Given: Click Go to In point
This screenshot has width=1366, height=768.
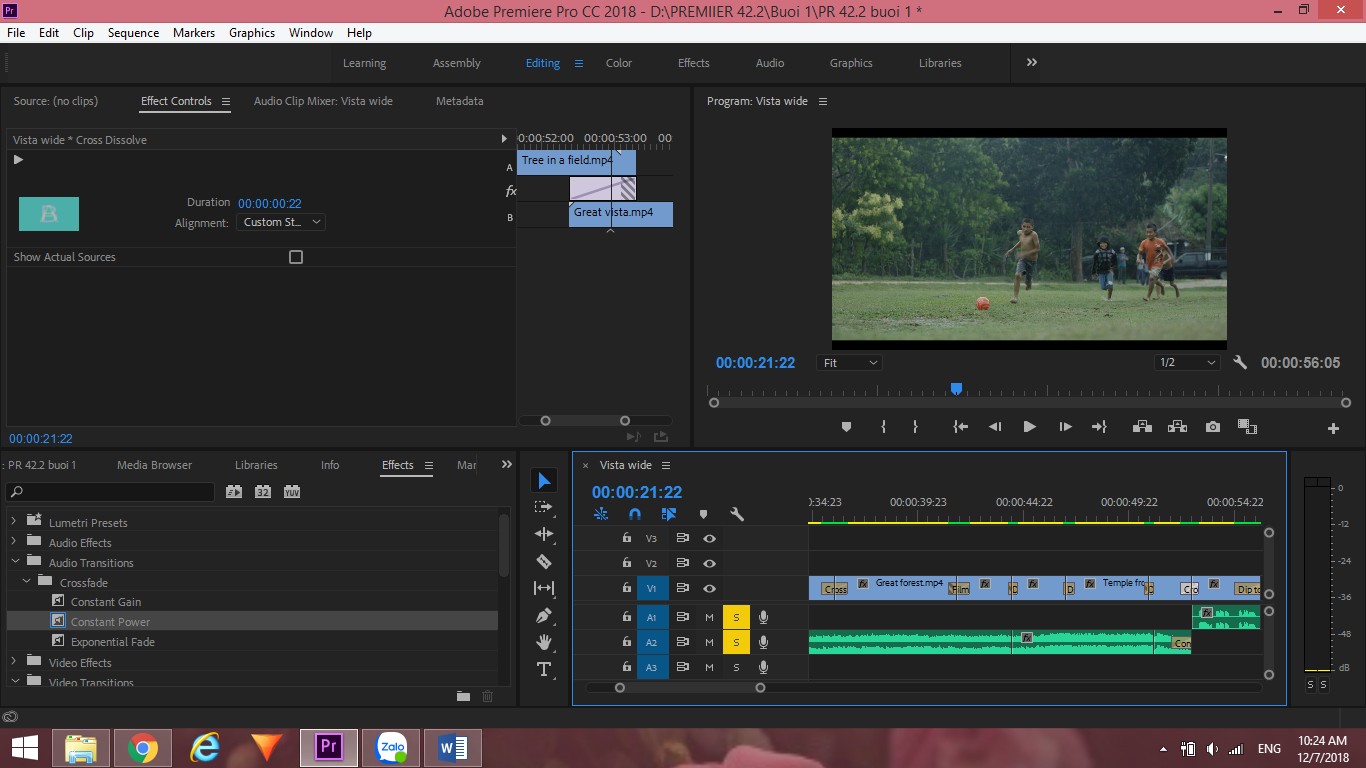Looking at the screenshot, I should (961, 427).
